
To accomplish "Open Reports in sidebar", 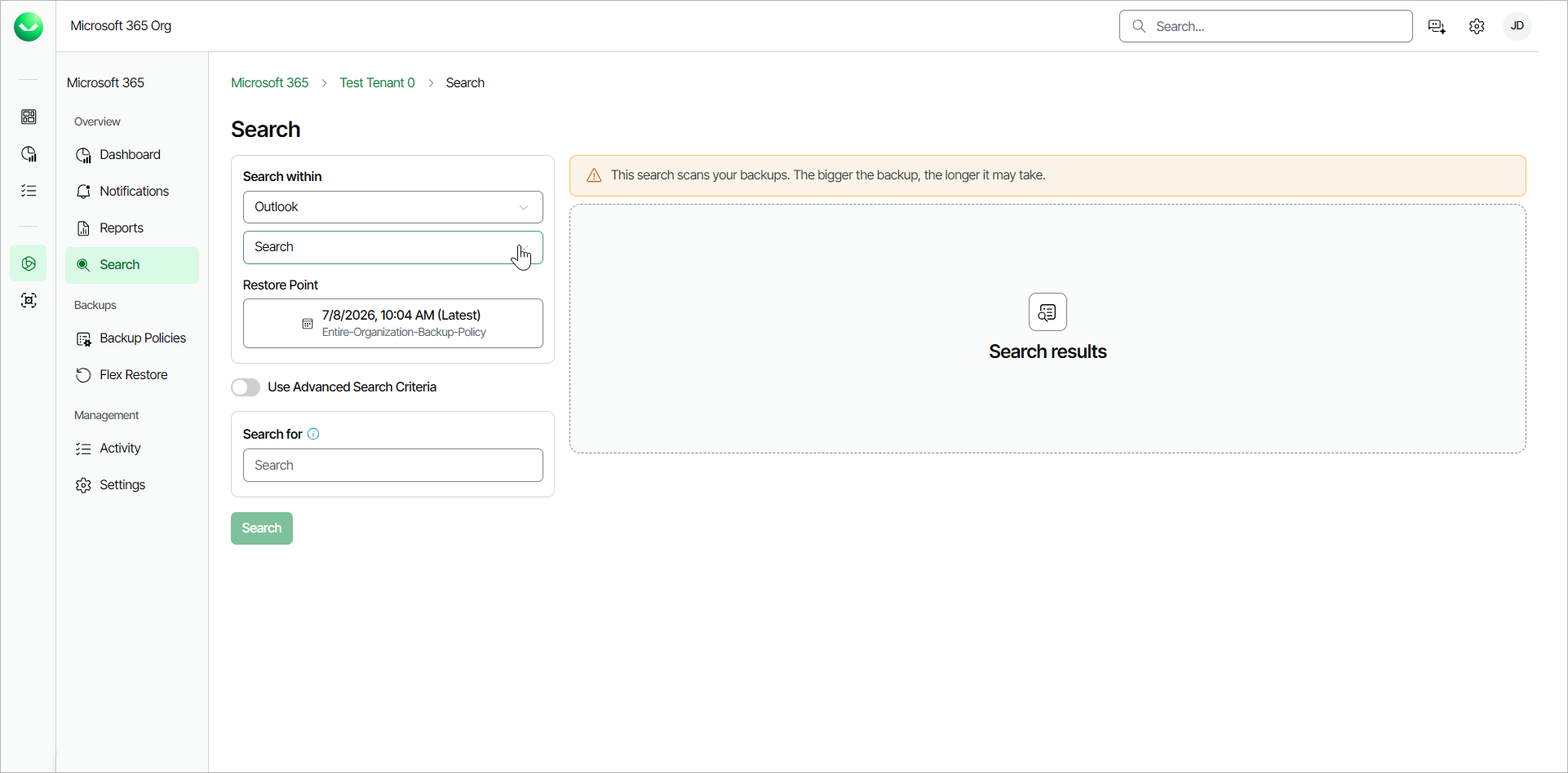I will [132, 228].
